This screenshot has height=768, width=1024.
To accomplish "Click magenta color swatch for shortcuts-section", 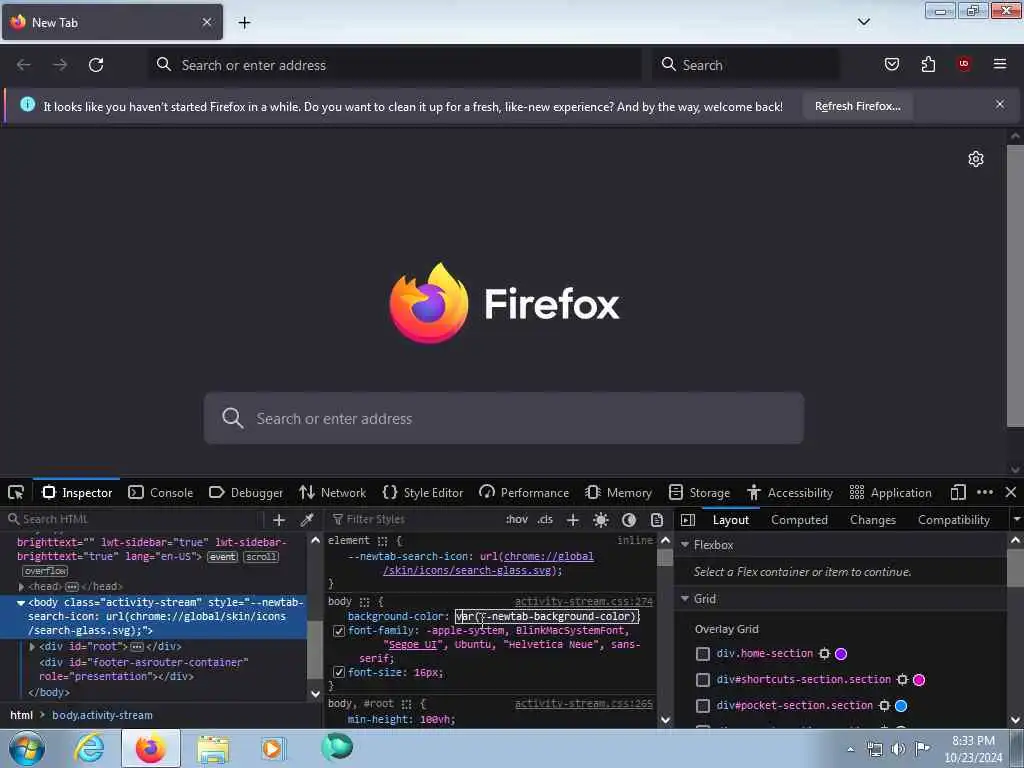I will pos(919,680).
